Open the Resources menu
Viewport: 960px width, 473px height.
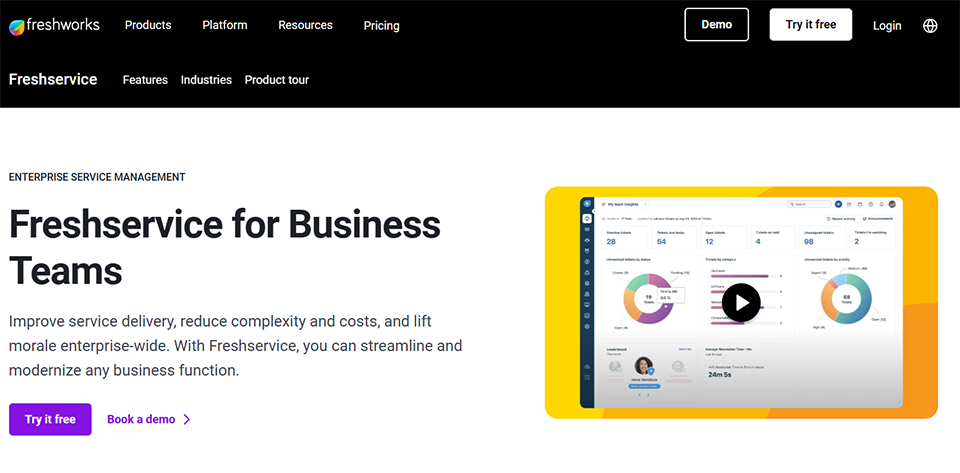point(306,25)
